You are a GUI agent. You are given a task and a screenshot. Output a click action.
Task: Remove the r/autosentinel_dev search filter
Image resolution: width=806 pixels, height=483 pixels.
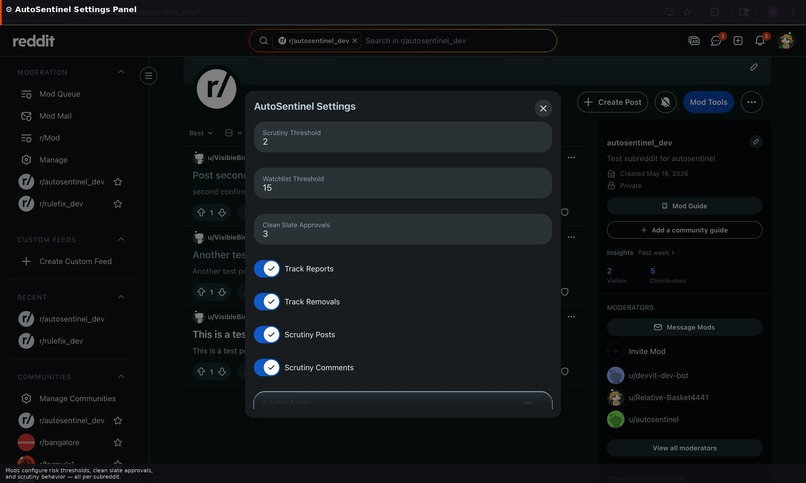point(355,41)
